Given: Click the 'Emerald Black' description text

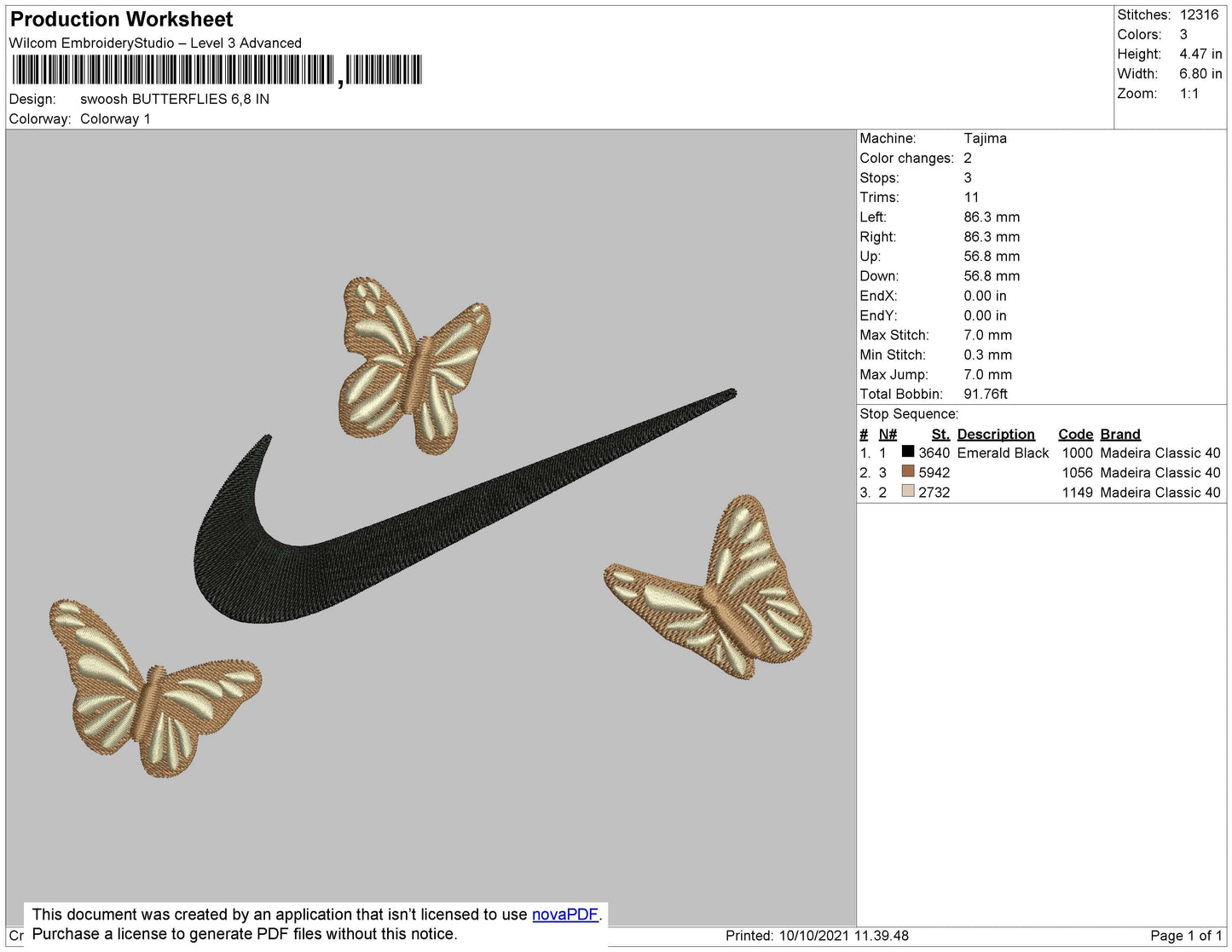Looking at the screenshot, I should (1003, 453).
